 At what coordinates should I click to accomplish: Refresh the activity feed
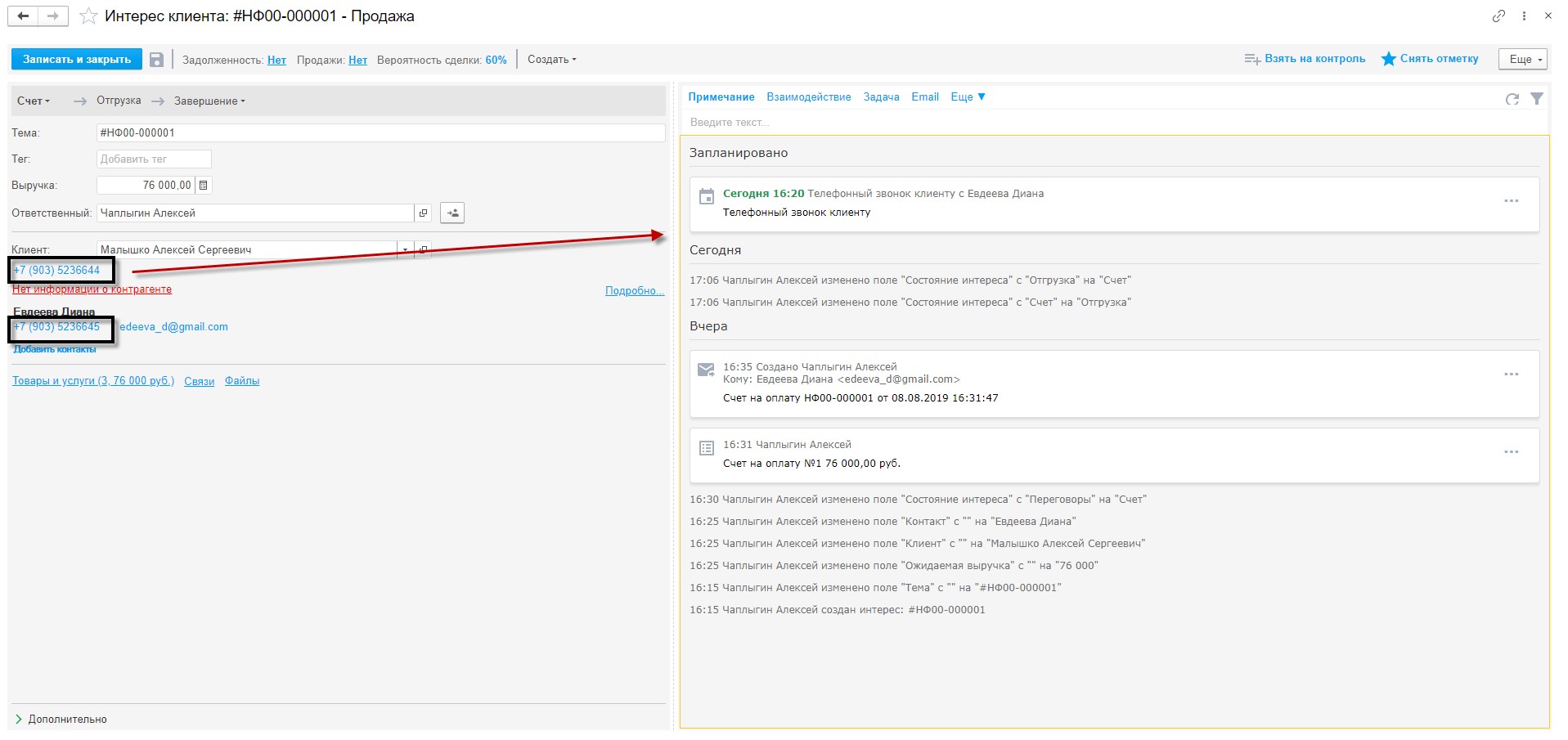1512,99
